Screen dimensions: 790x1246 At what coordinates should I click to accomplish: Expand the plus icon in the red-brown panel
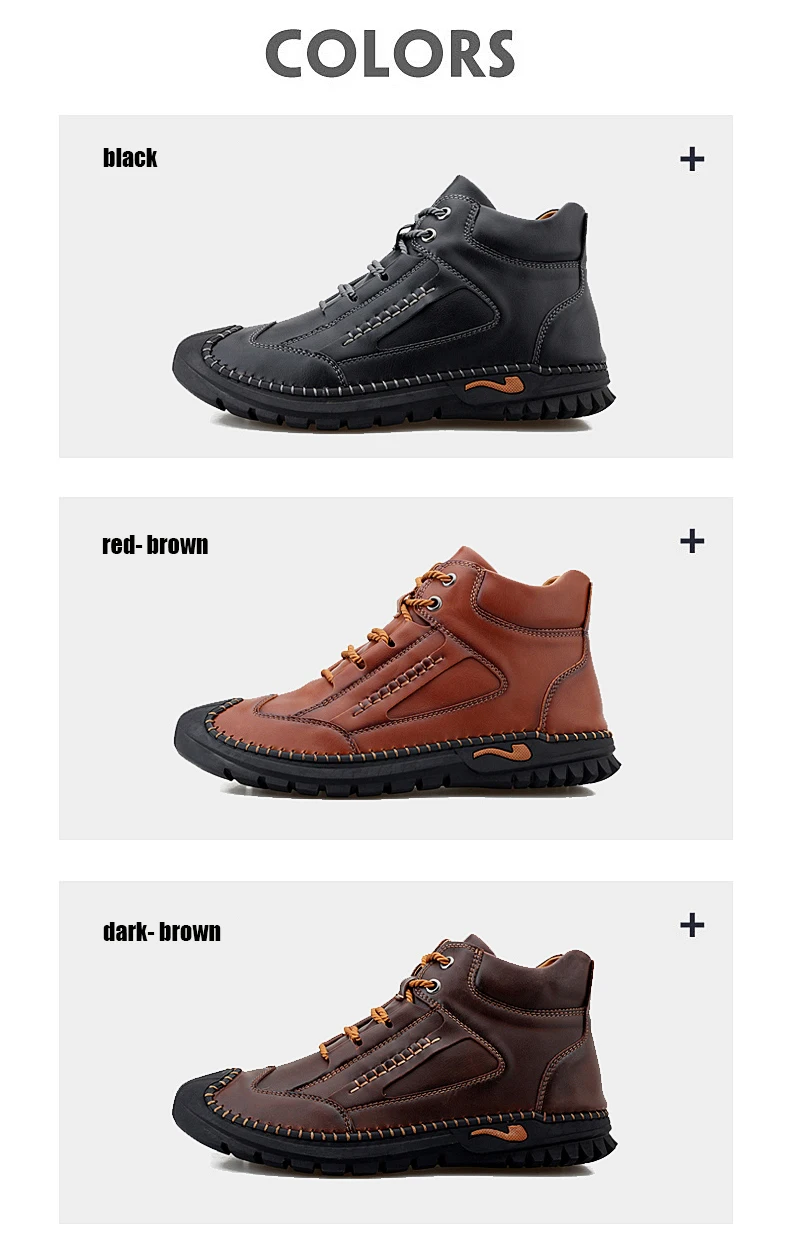coord(692,541)
